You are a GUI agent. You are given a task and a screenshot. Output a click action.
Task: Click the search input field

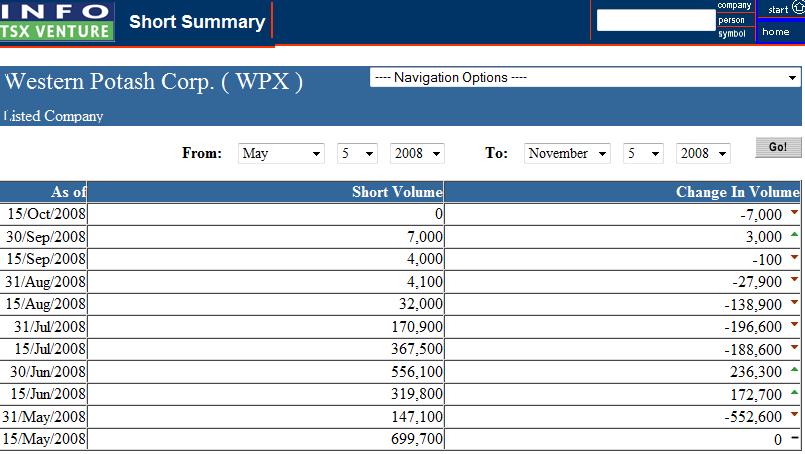[x=655, y=20]
